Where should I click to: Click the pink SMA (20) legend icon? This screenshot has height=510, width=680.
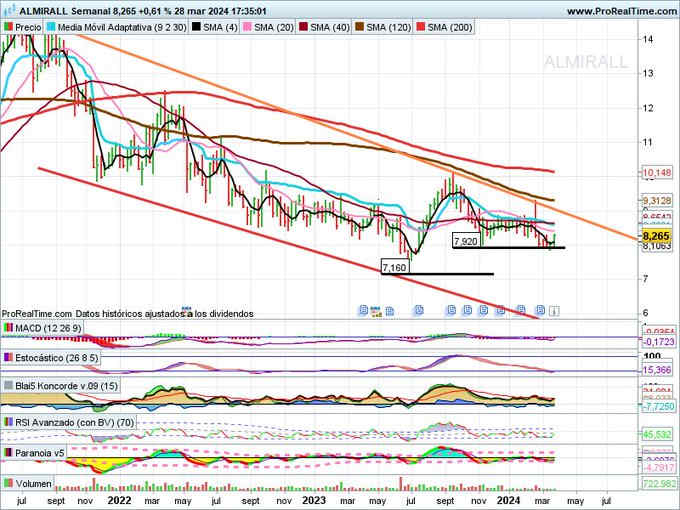pyautogui.click(x=247, y=27)
